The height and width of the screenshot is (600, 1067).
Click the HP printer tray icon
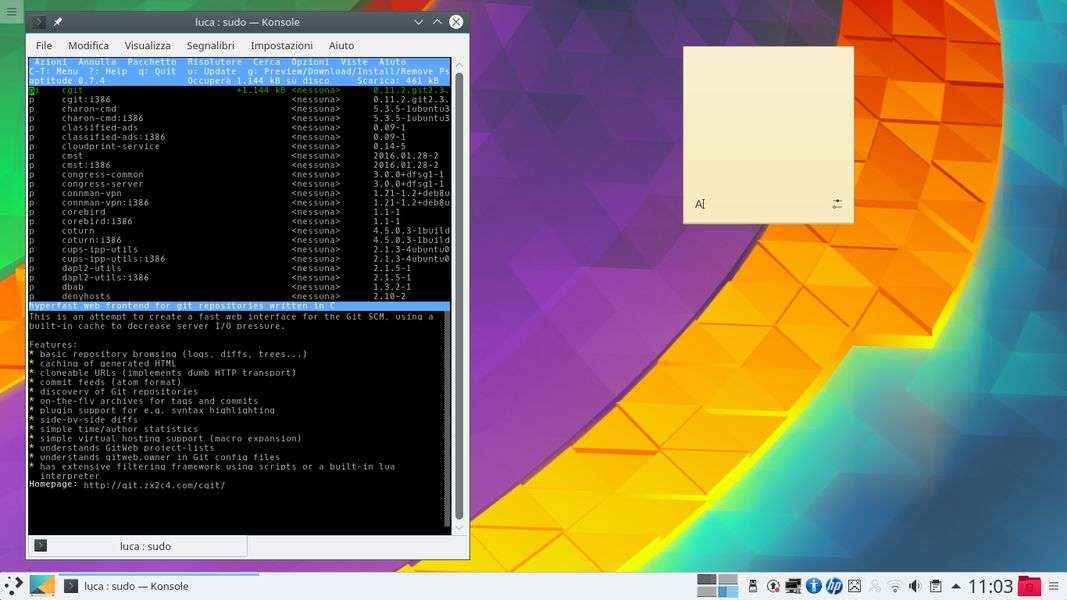point(834,586)
